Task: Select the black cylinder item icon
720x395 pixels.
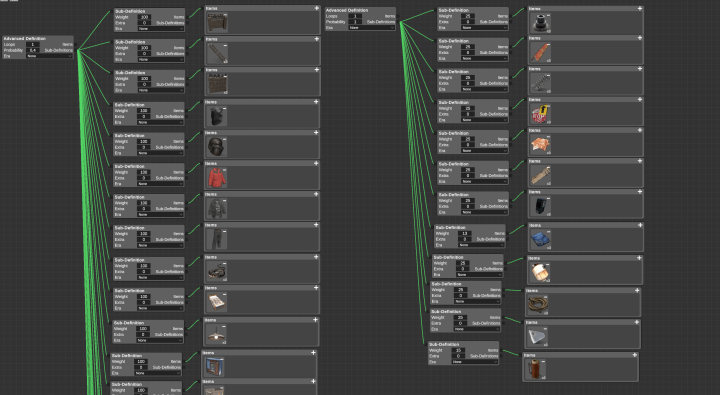Action: [x=540, y=23]
